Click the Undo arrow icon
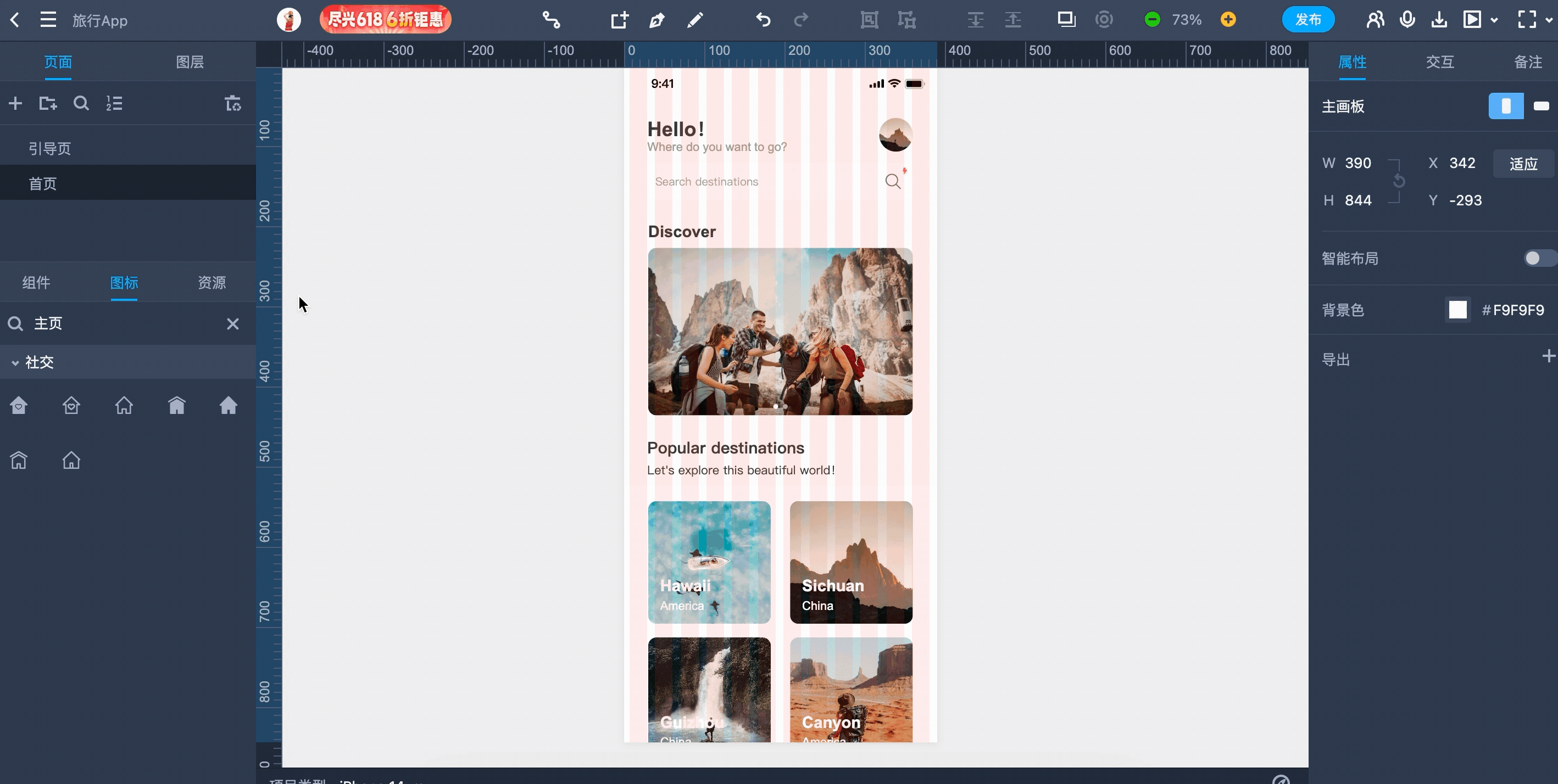This screenshot has width=1558, height=784. click(763, 20)
